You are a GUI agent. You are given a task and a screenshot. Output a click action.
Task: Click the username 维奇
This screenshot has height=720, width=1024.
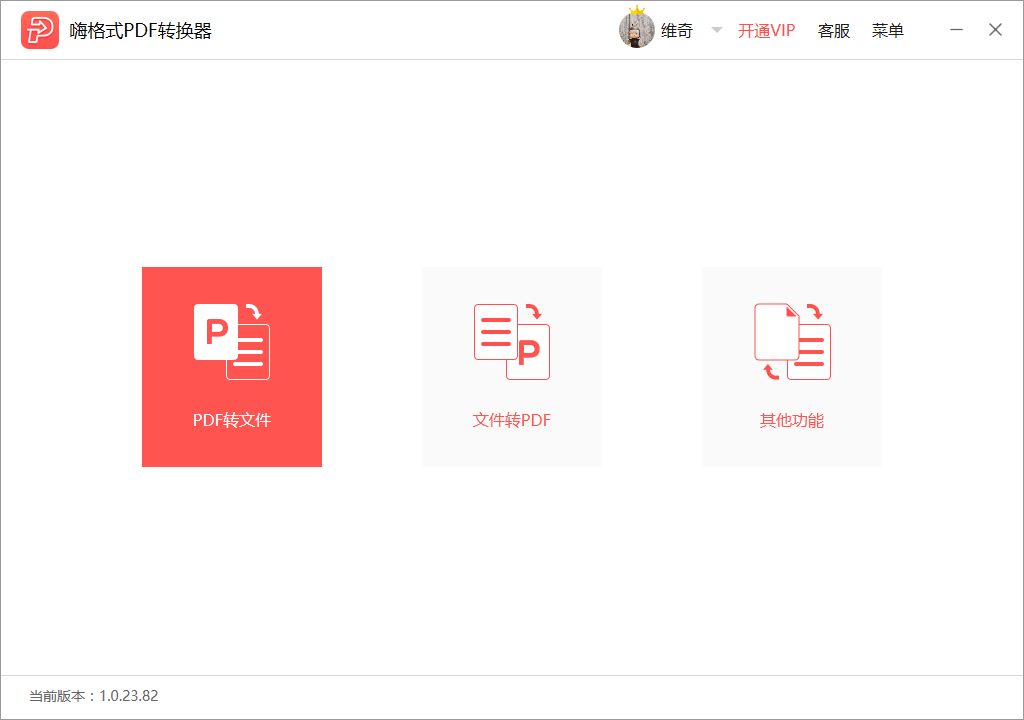click(677, 31)
